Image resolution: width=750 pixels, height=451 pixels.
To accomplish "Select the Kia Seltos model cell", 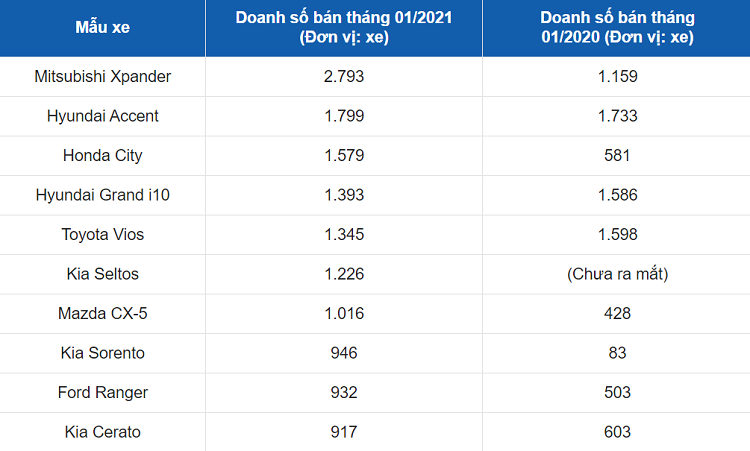I will [x=102, y=274].
